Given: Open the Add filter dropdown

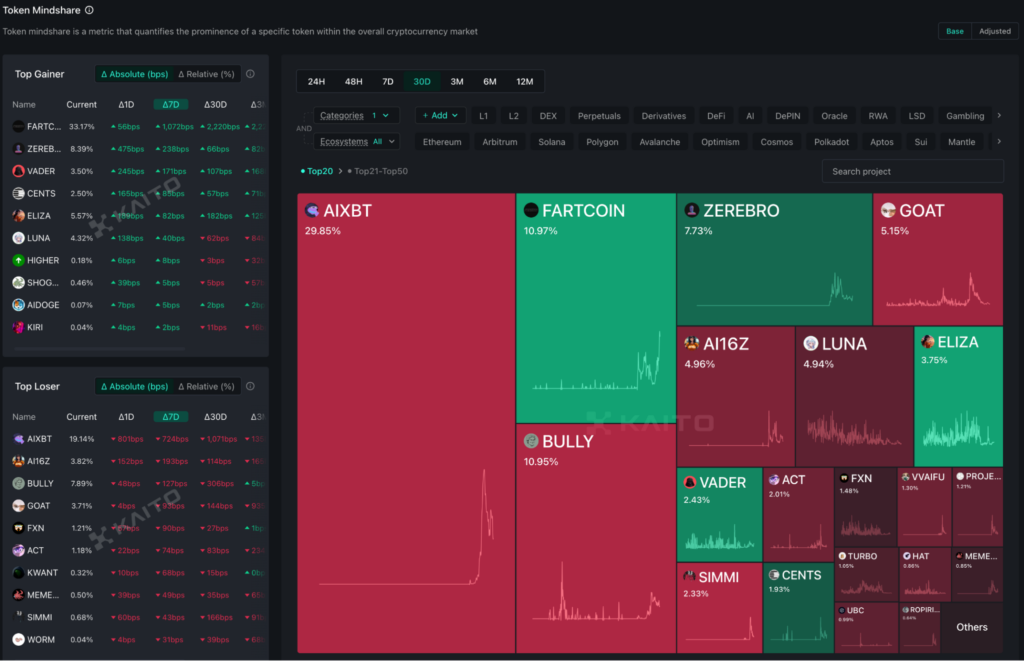Looking at the screenshot, I should click(x=440, y=116).
